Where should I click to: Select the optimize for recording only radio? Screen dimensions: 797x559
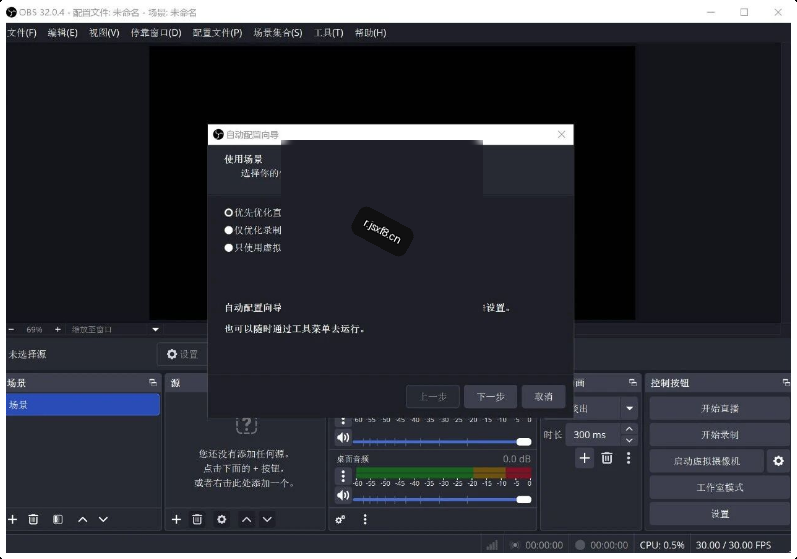pyautogui.click(x=253, y=230)
